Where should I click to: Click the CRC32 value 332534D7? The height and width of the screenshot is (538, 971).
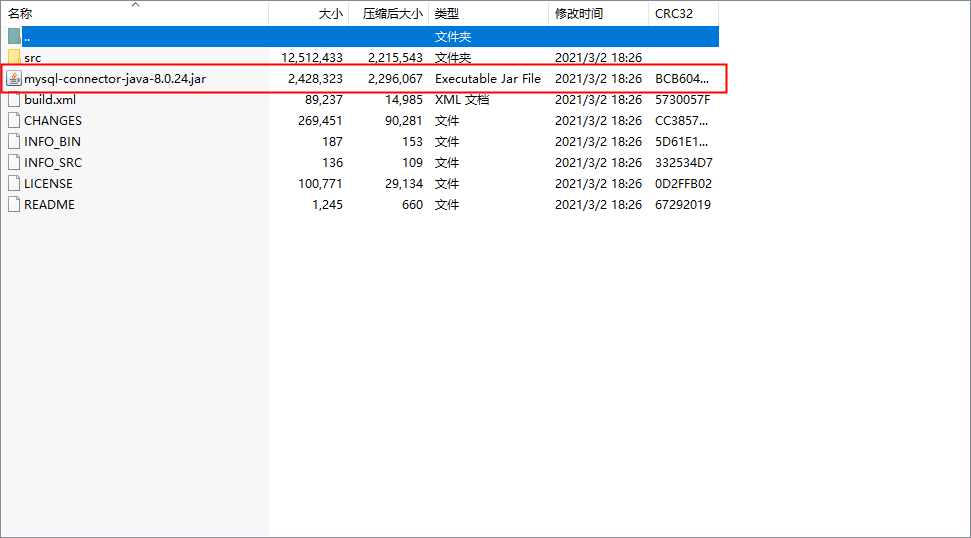[684, 163]
